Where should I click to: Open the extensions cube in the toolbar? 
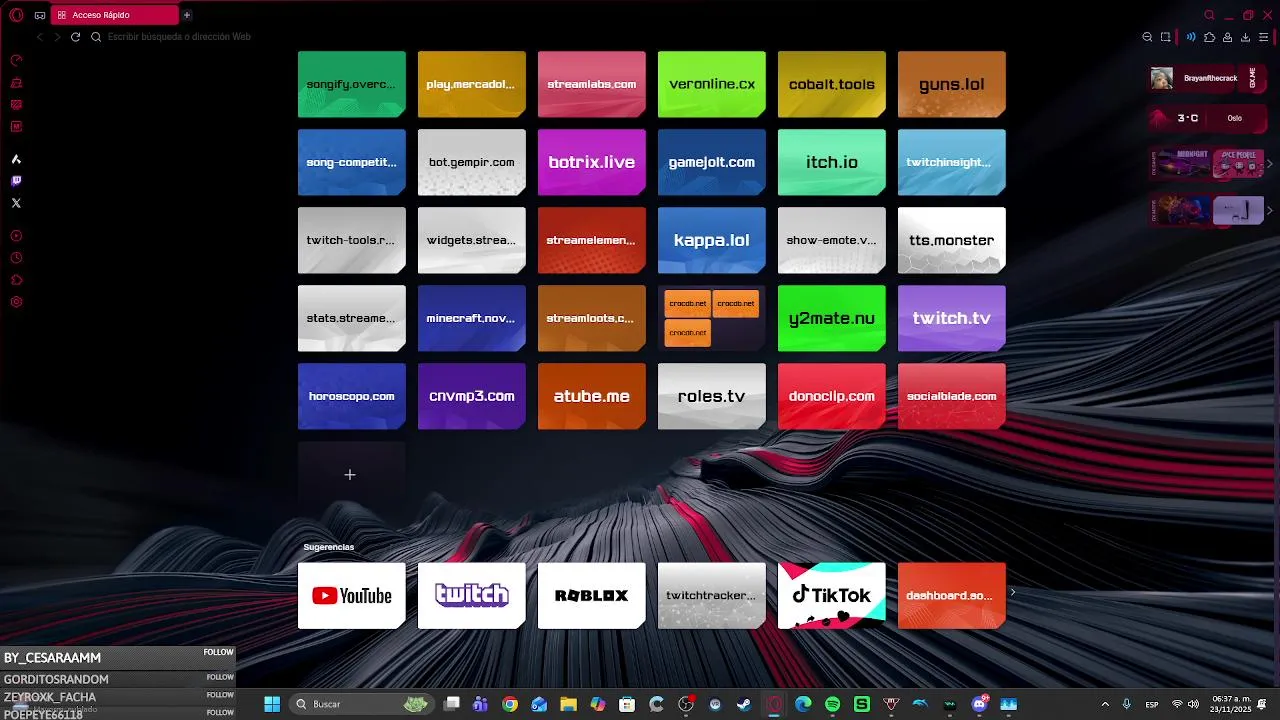[x=1209, y=37]
